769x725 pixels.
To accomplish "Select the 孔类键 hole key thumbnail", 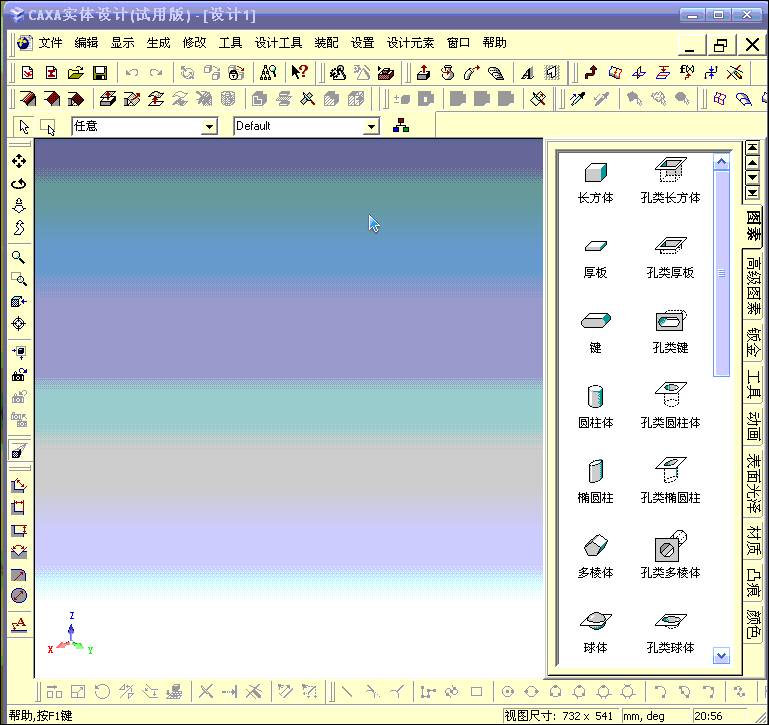I will (670, 321).
